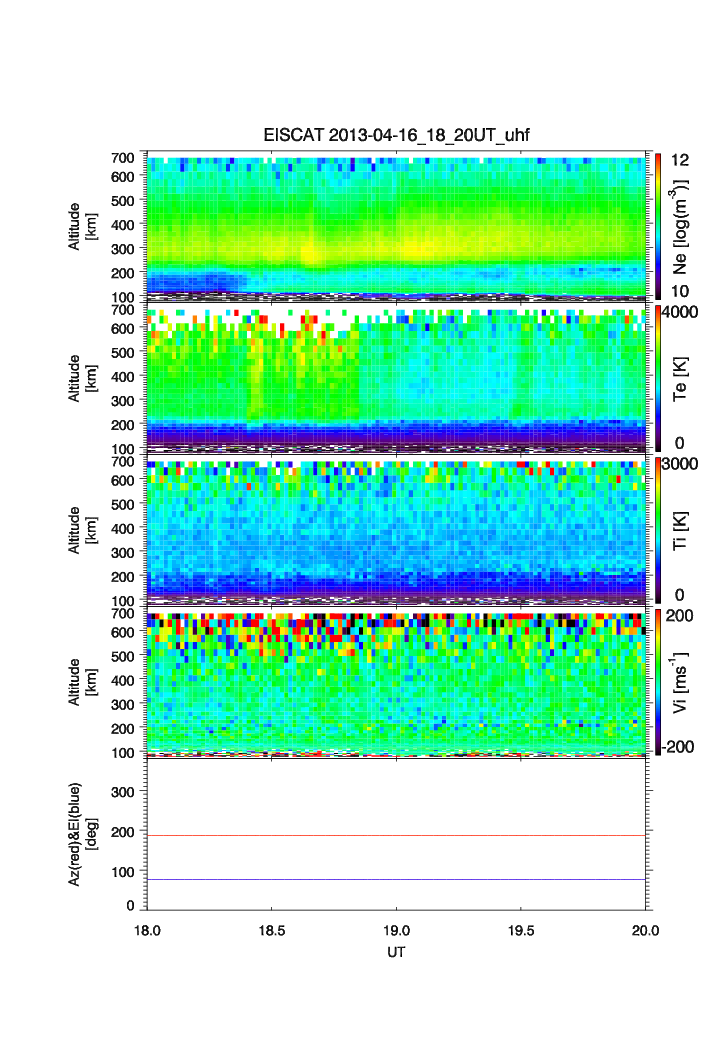
Task: Click the 18.0 tick label on time axis
Action: [148, 930]
